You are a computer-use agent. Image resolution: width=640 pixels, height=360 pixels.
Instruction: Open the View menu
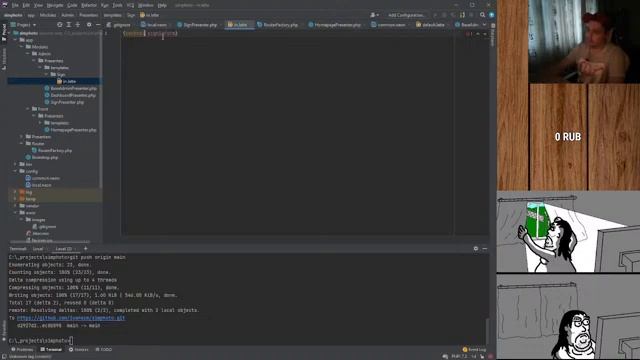(38, 5)
